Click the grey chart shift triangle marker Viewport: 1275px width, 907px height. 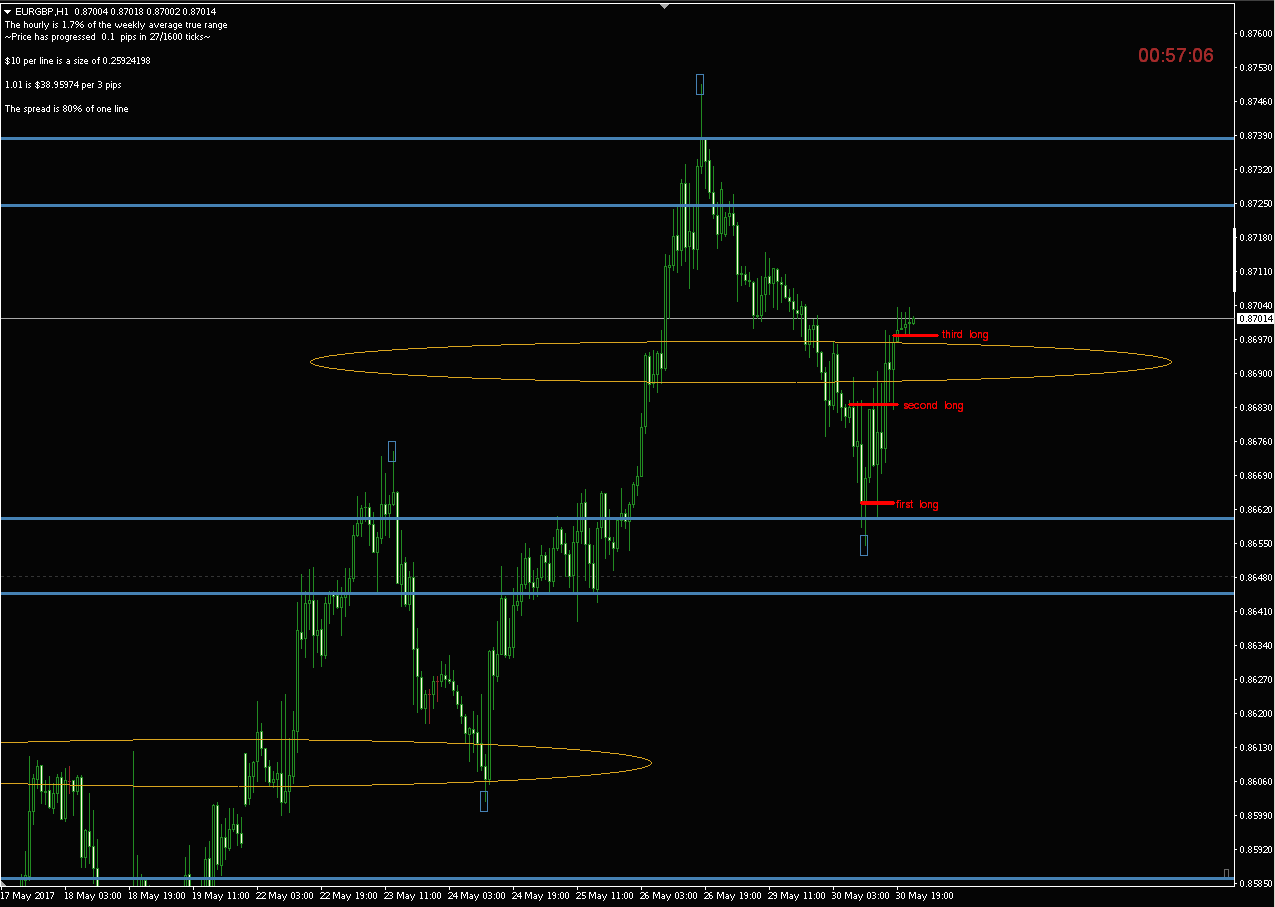coord(665,5)
